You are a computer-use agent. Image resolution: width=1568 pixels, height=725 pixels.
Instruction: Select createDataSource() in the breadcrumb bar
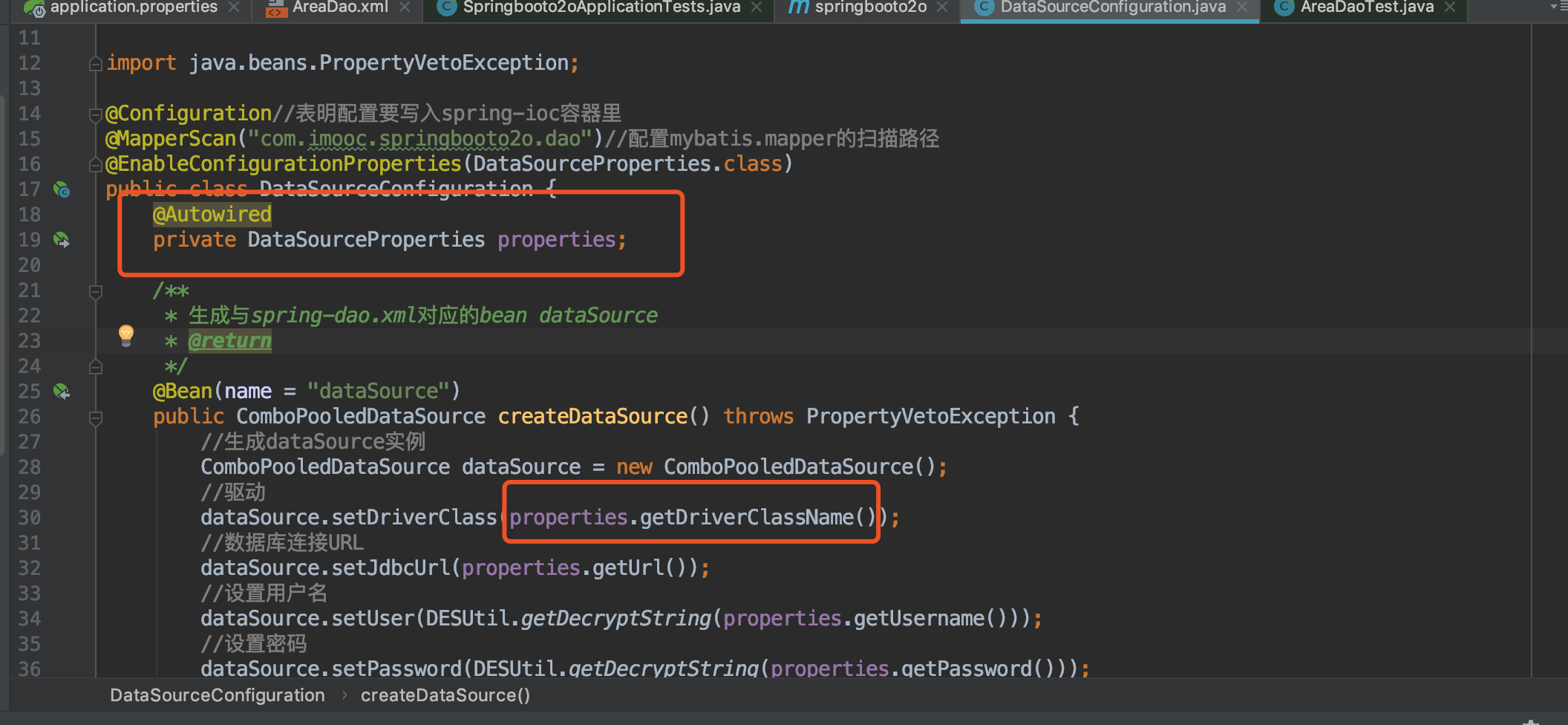(x=445, y=695)
